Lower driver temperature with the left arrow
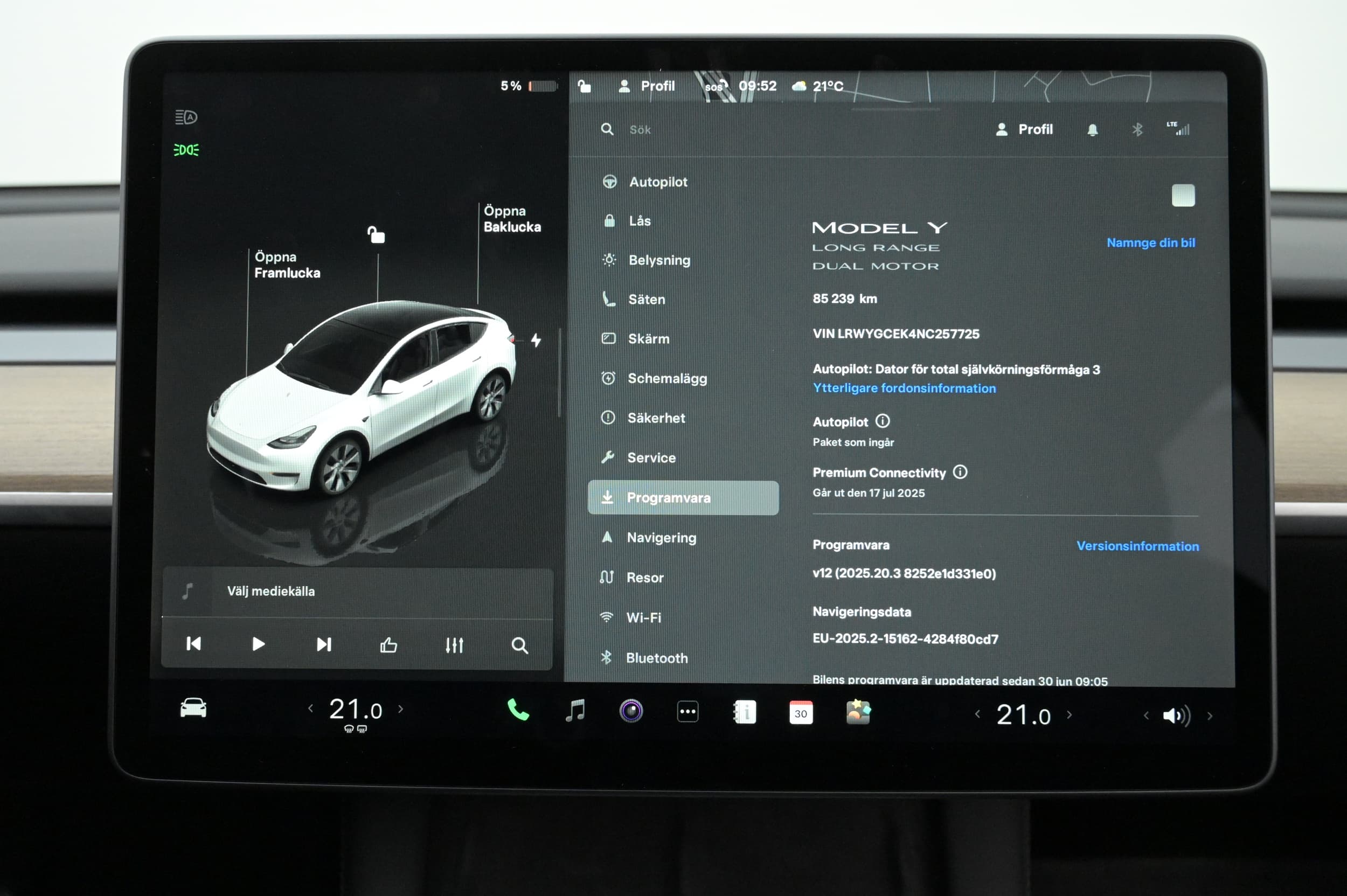This screenshot has width=1347, height=896. point(310,709)
